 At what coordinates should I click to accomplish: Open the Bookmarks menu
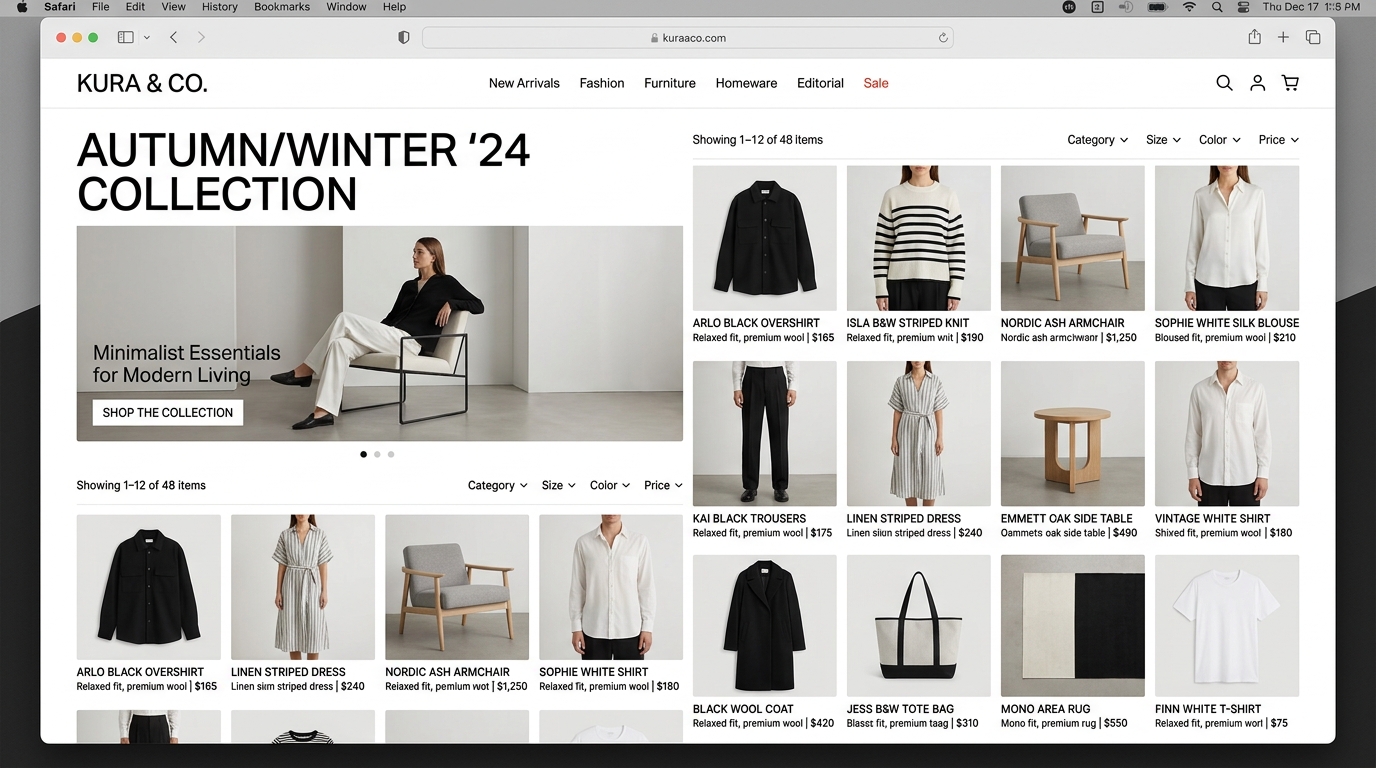[x=282, y=7]
